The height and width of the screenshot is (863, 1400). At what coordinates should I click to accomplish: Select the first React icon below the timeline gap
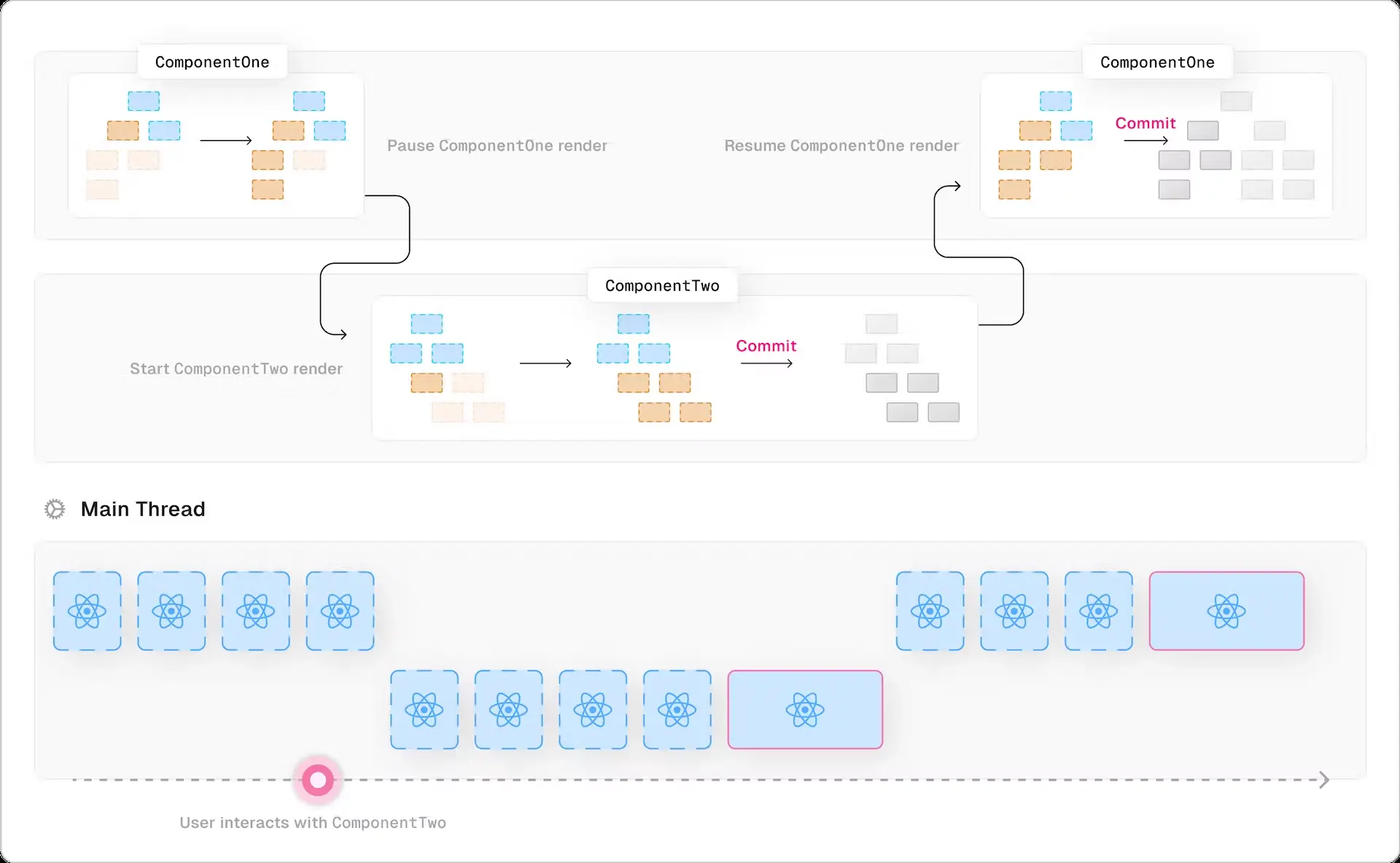[x=424, y=709]
